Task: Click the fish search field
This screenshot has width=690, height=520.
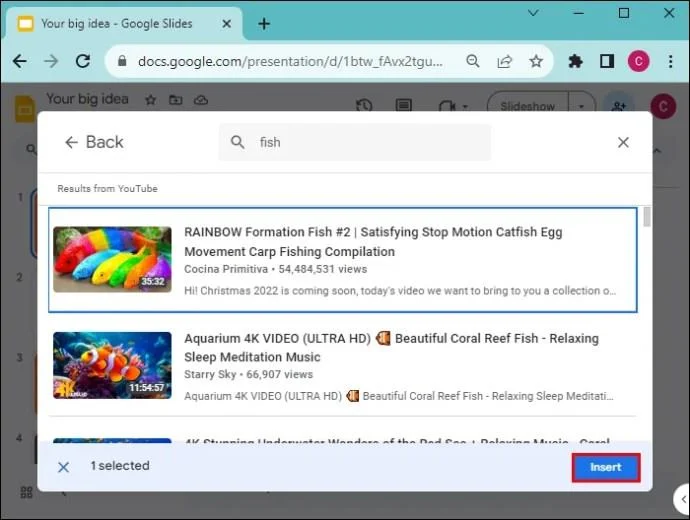Action: pyautogui.click(x=355, y=142)
